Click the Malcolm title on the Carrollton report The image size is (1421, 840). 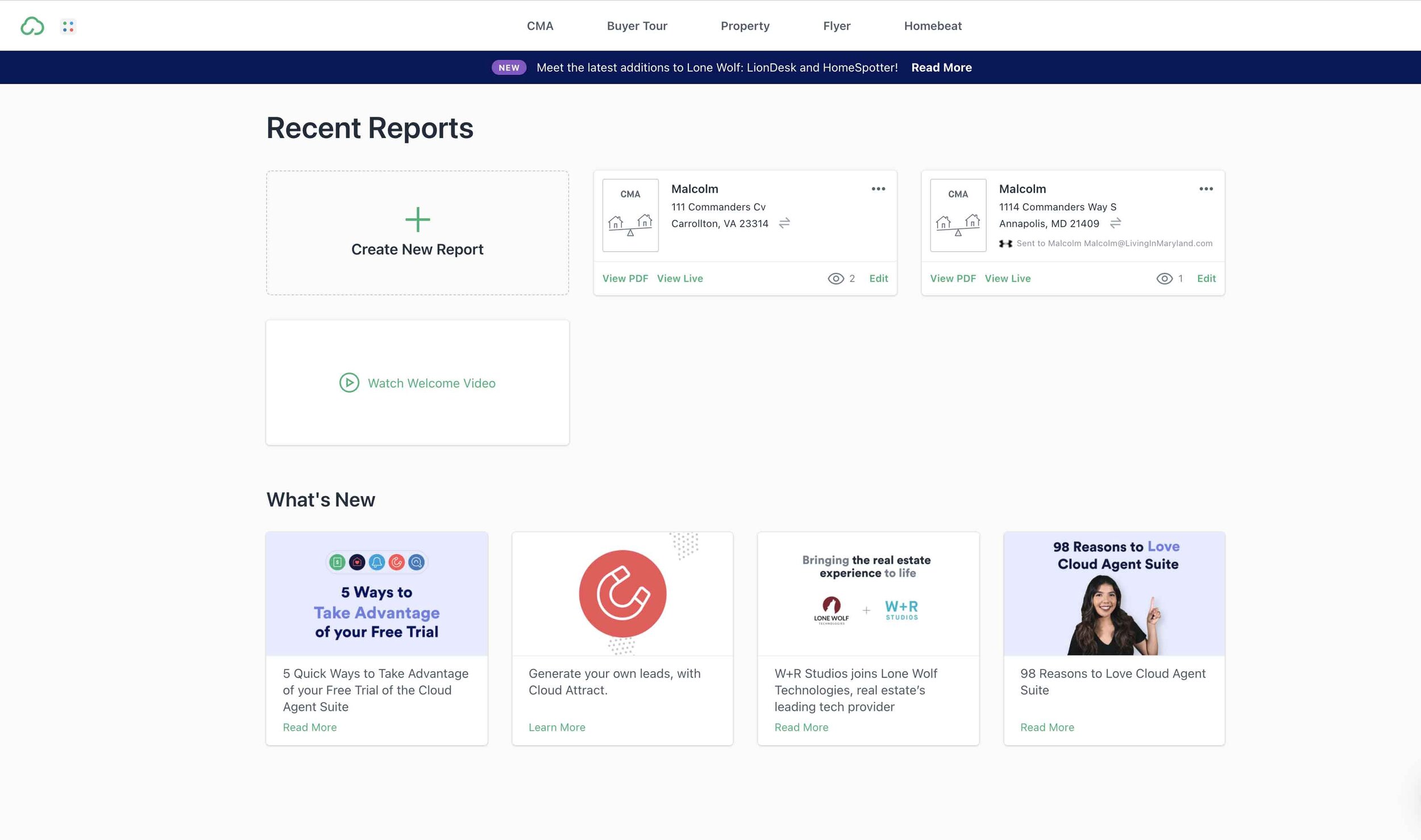695,189
